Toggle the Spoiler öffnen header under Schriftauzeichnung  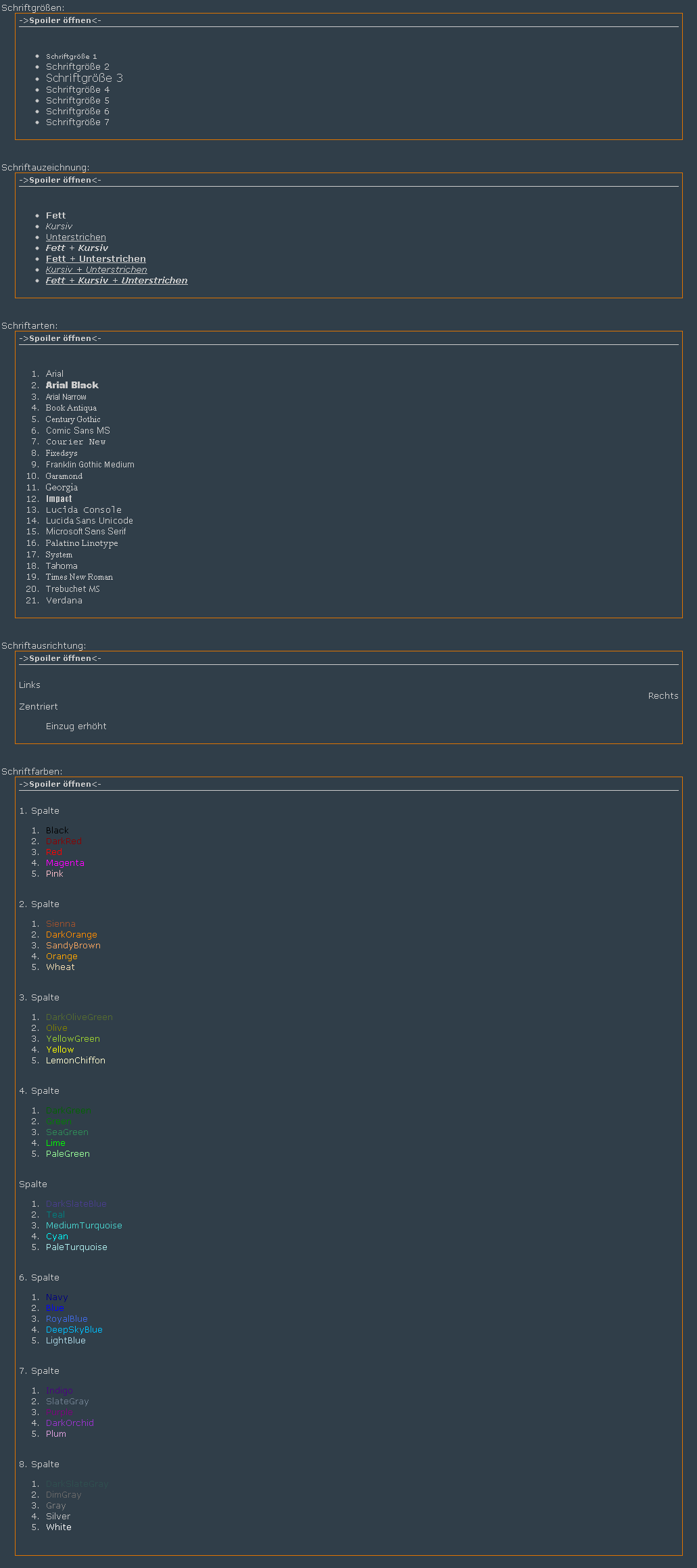pyautogui.click(x=60, y=180)
